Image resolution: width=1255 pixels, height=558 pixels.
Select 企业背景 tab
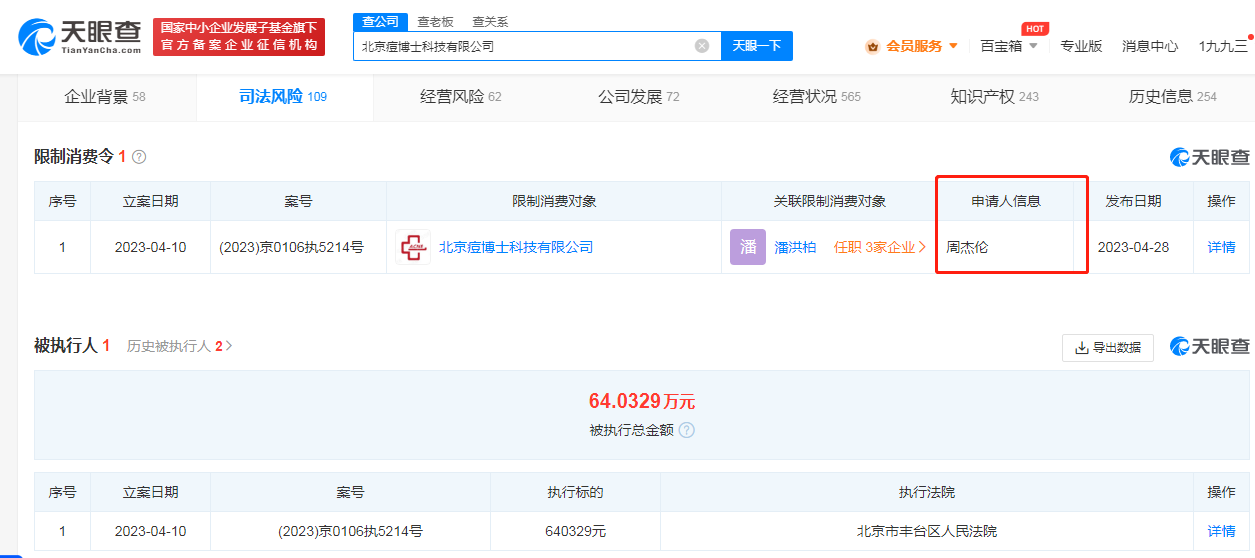coord(105,97)
